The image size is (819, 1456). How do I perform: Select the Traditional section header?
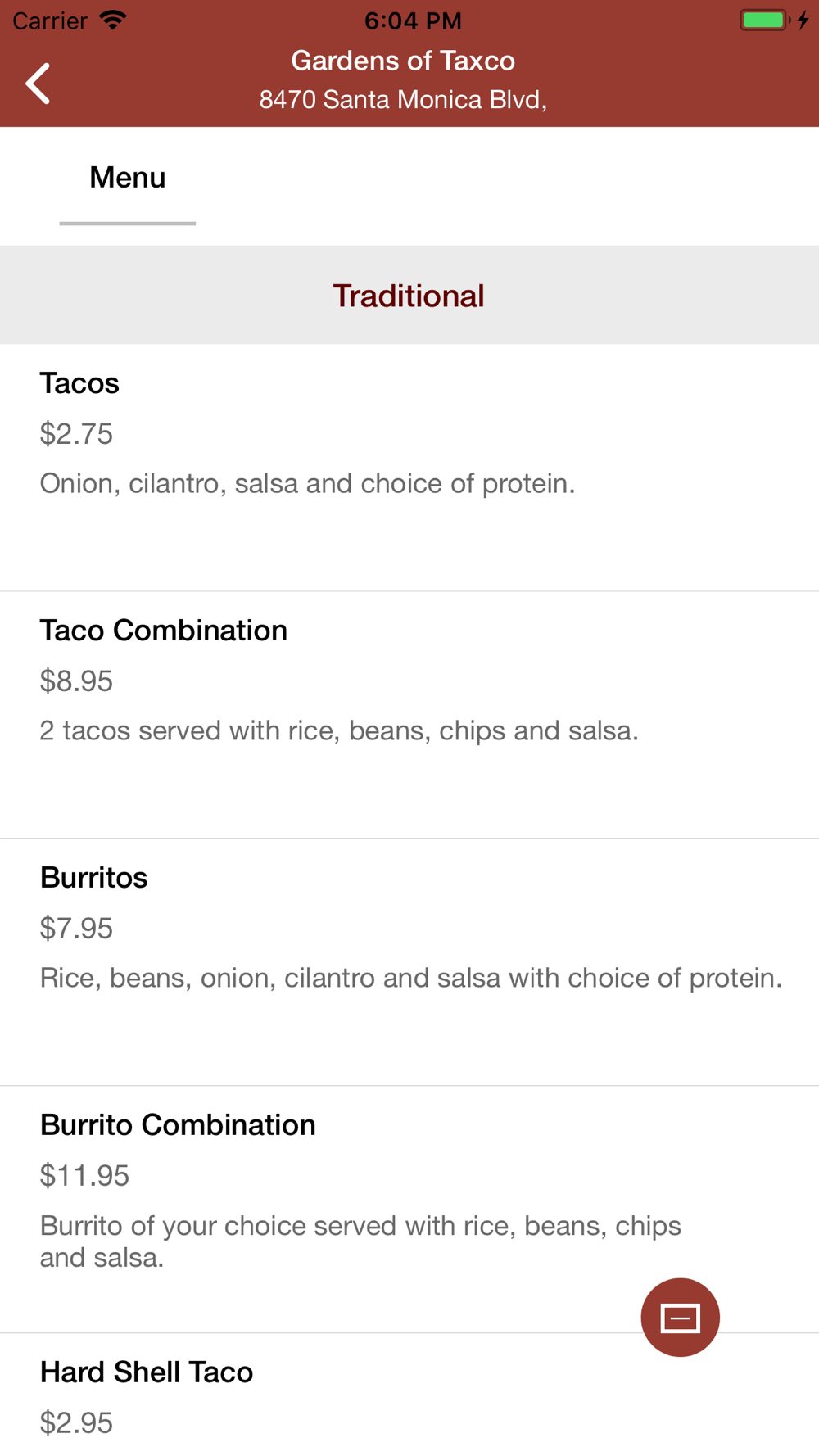[x=409, y=296]
